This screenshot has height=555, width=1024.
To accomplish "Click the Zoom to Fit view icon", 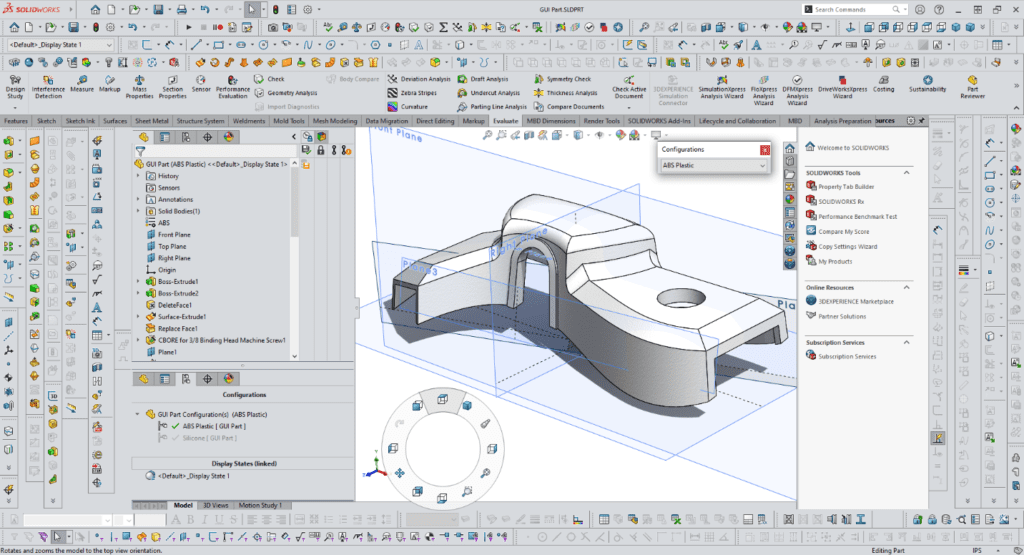I will (x=487, y=135).
